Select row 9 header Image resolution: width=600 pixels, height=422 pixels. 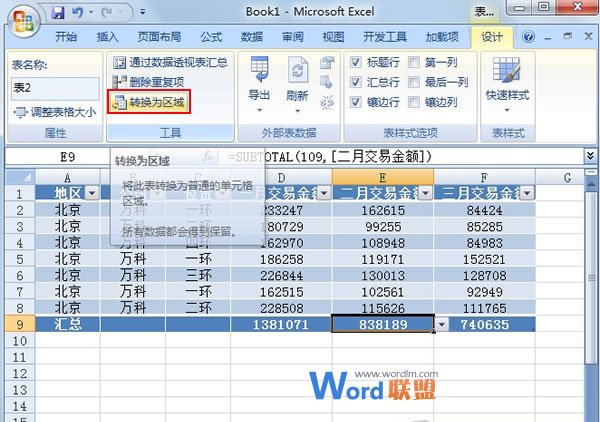[20, 324]
